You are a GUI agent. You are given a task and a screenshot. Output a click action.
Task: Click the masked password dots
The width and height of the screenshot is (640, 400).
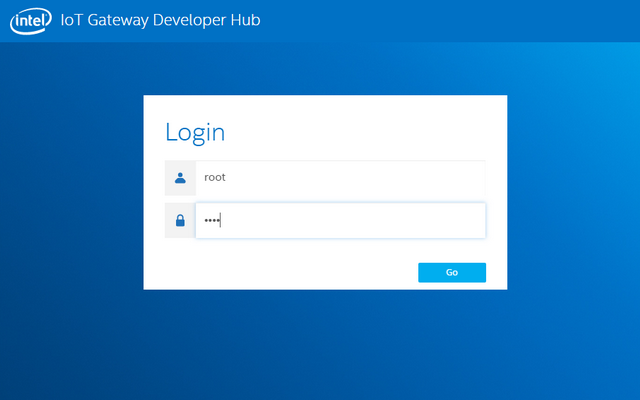coord(212,220)
